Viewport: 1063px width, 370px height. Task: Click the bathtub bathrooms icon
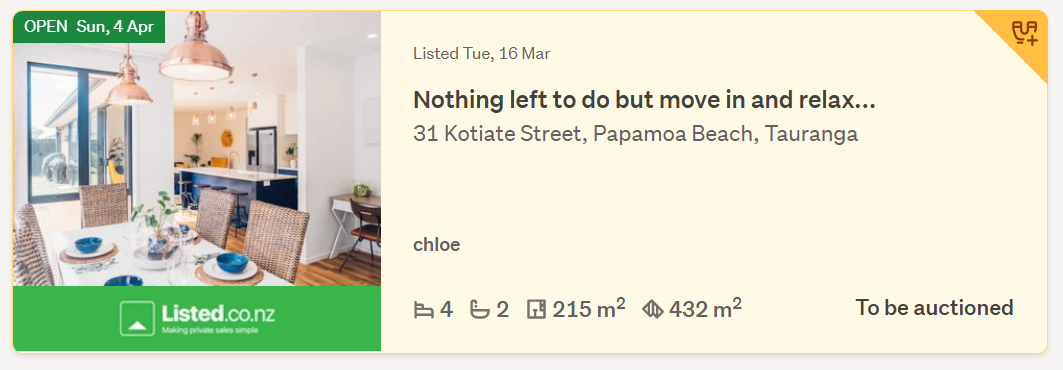tap(480, 310)
